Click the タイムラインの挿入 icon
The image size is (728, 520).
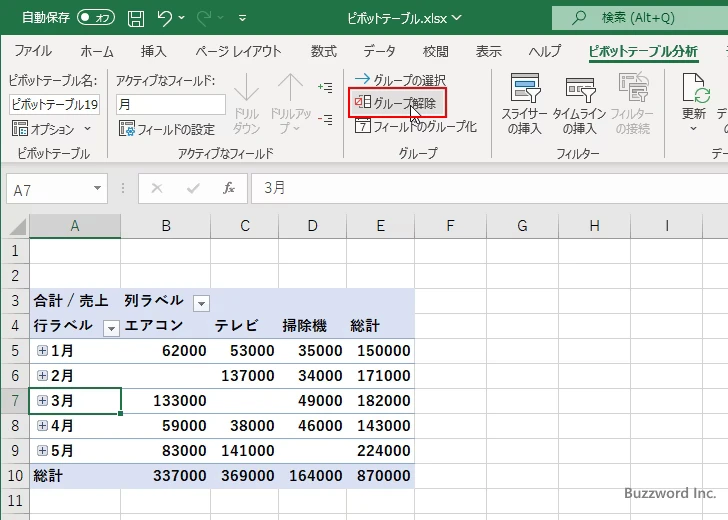(580, 90)
